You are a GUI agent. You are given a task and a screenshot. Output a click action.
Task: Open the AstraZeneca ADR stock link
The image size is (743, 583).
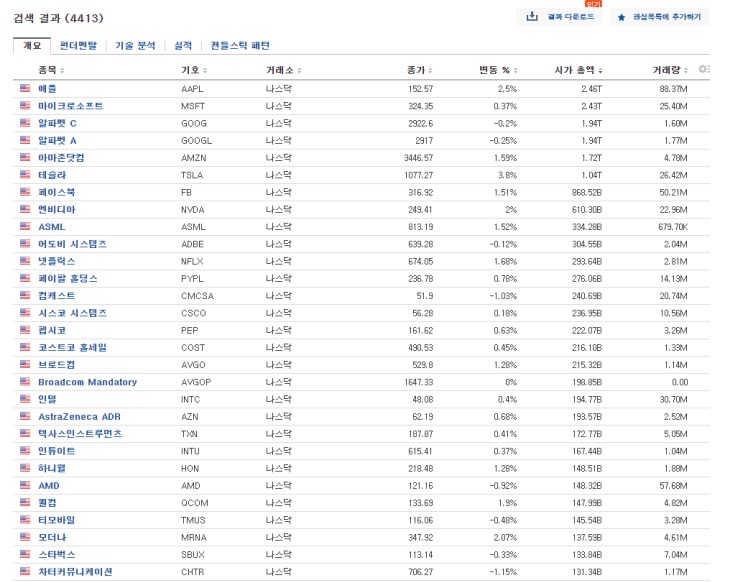coord(80,417)
